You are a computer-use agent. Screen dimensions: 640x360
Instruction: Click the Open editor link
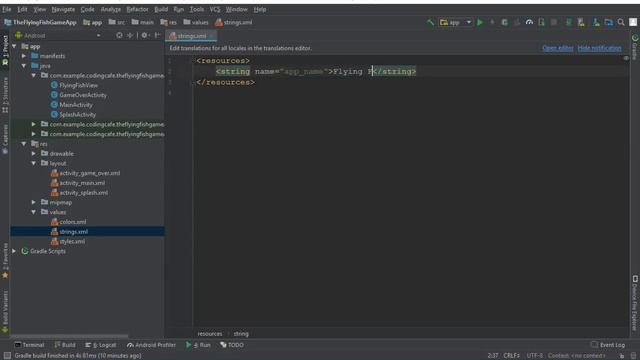tap(558, 48)
